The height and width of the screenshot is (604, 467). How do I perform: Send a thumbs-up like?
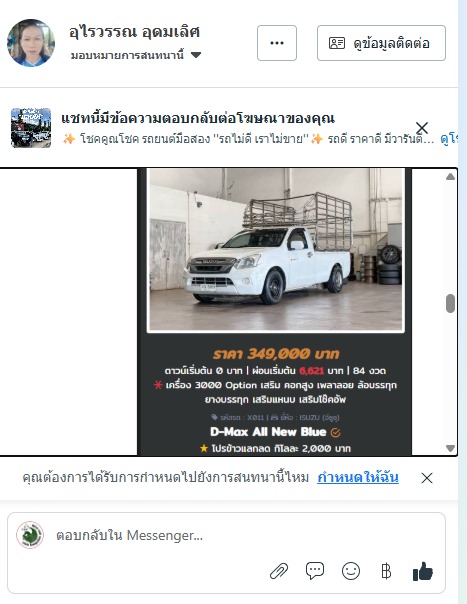423,571
